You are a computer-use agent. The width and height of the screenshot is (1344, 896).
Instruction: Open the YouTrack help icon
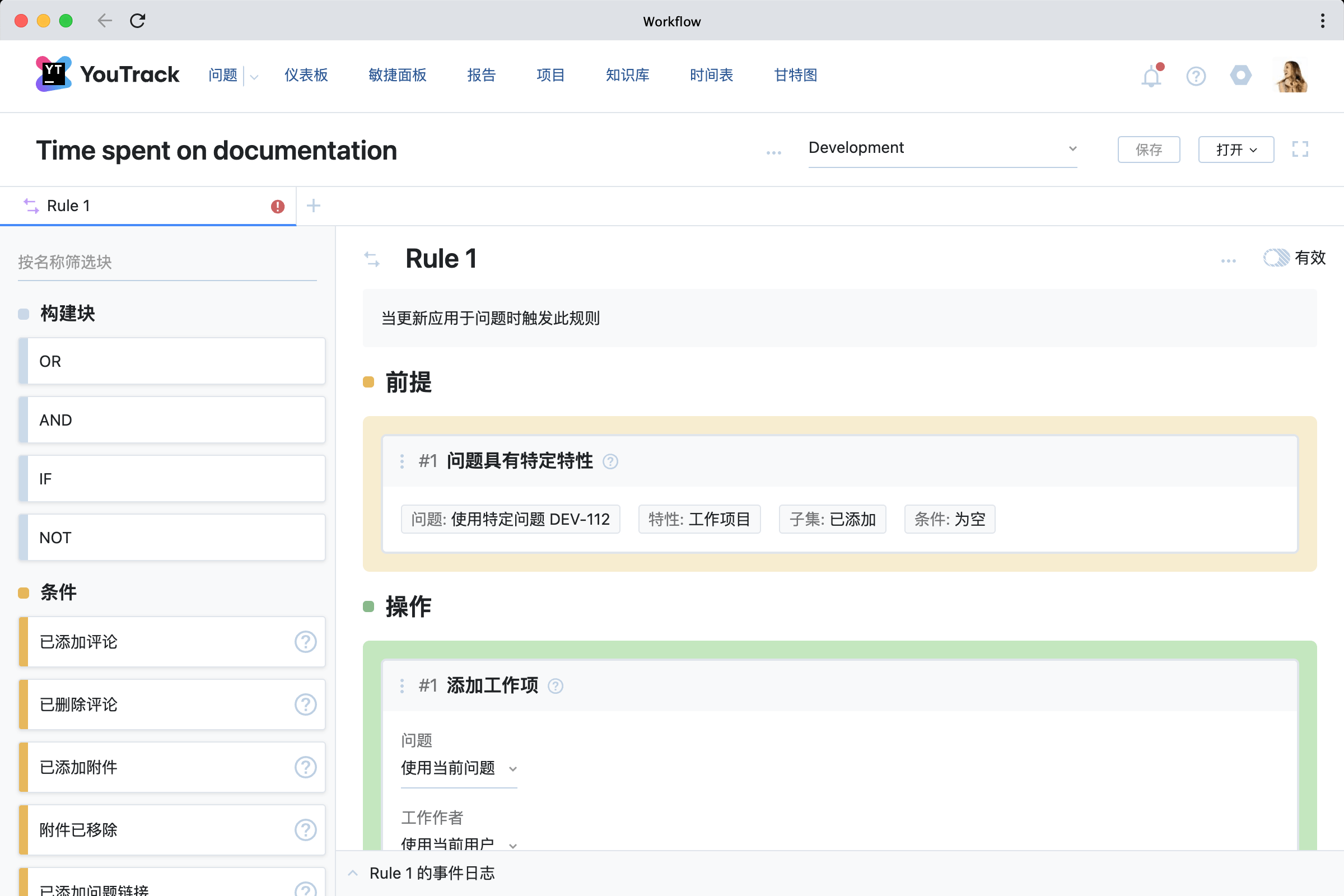pyautogui.click(x=1196, y=76)
